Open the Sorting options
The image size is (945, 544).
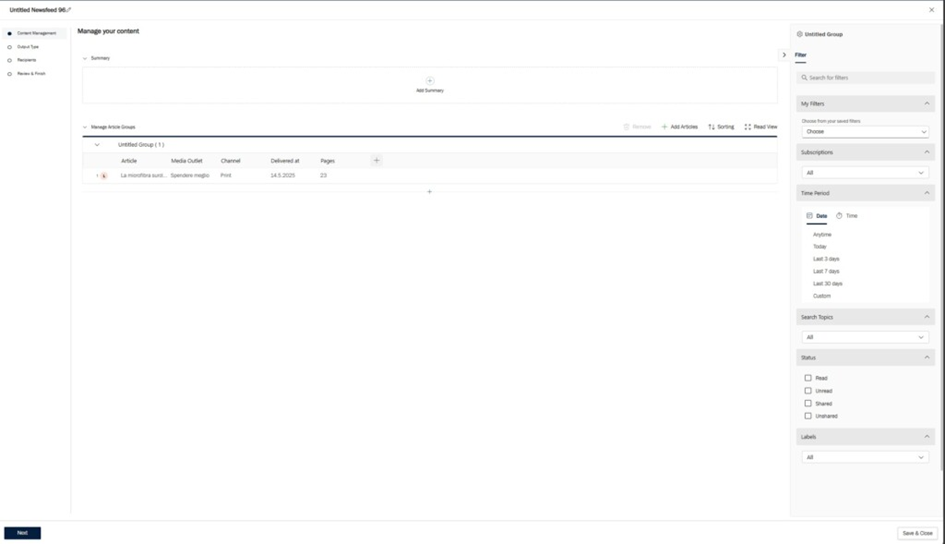click(720, 127)
